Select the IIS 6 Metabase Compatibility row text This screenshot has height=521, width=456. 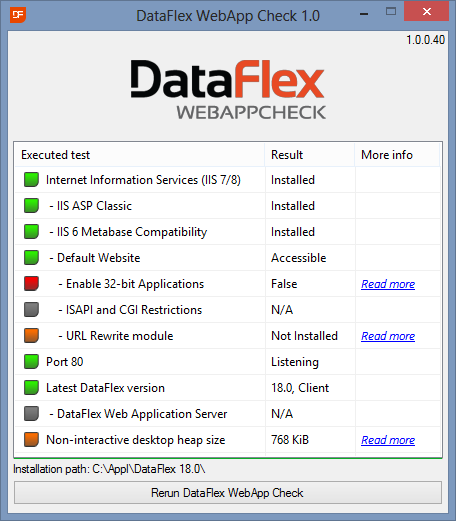click(x=128, y=232)
